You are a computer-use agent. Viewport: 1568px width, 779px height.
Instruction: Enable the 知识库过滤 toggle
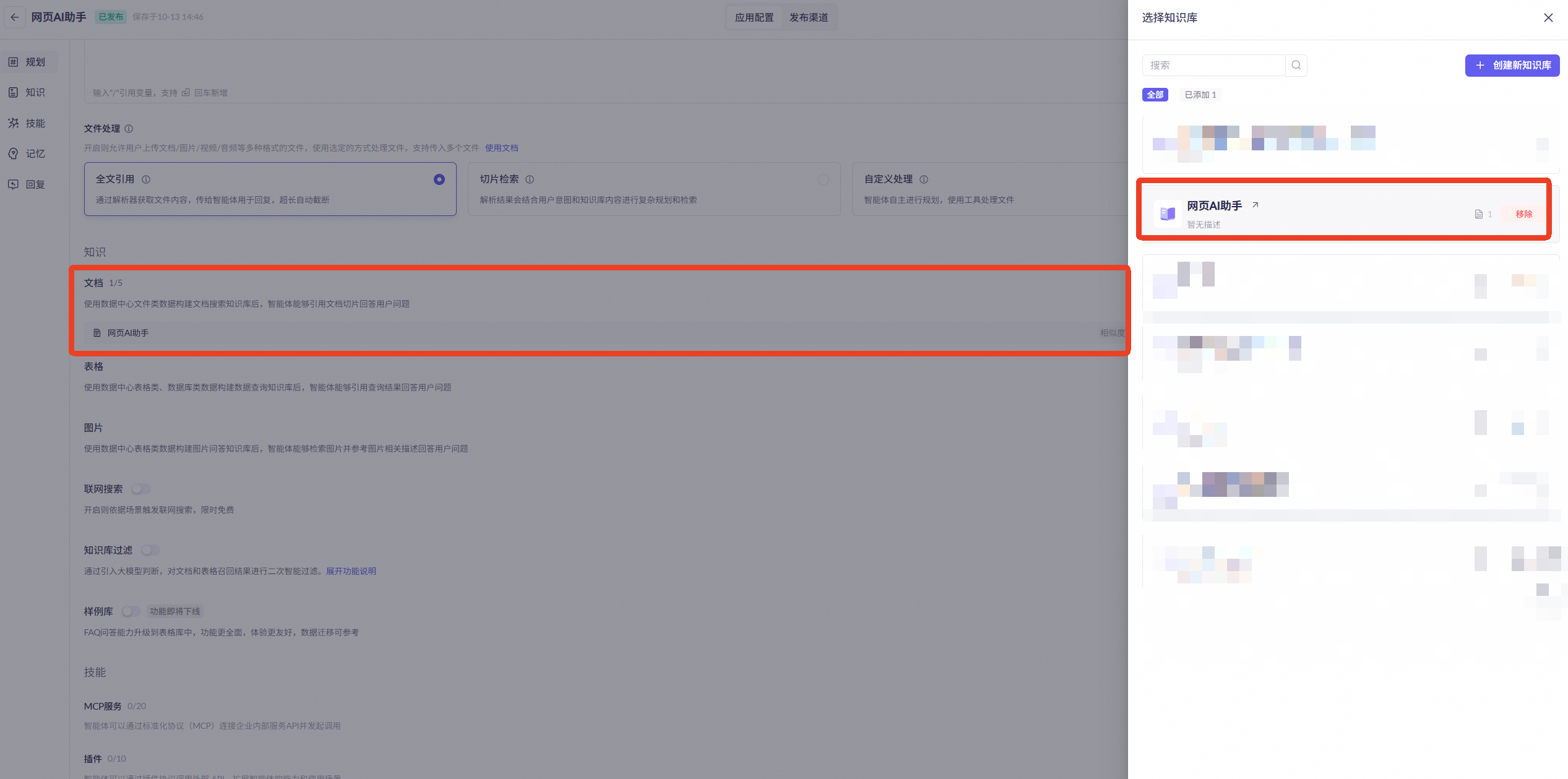pos(150,550)
